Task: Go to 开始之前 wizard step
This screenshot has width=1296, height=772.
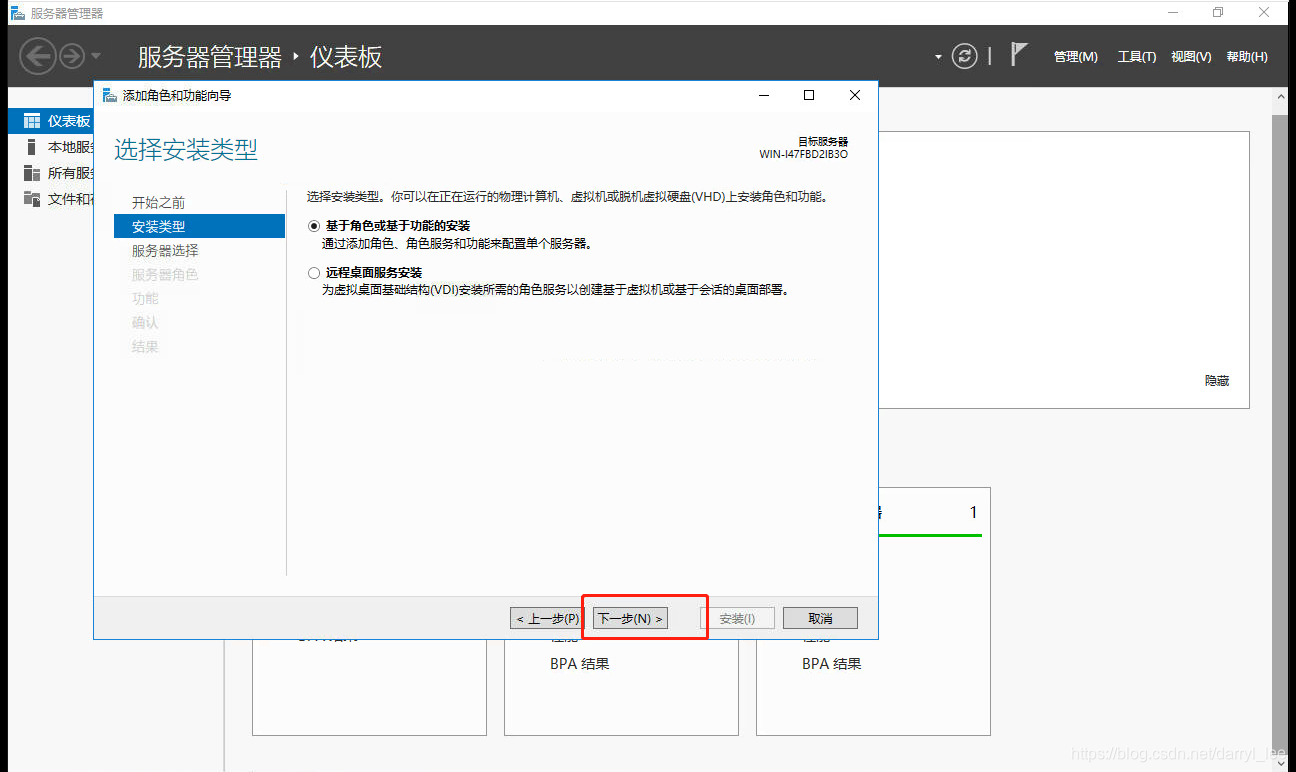Action: (158, 203)
